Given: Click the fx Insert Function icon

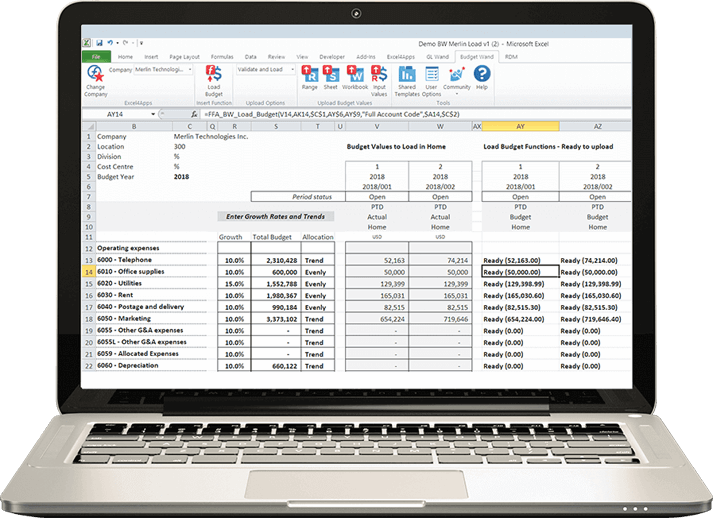Looking at the screenshot, I should [x=194, y=114].
